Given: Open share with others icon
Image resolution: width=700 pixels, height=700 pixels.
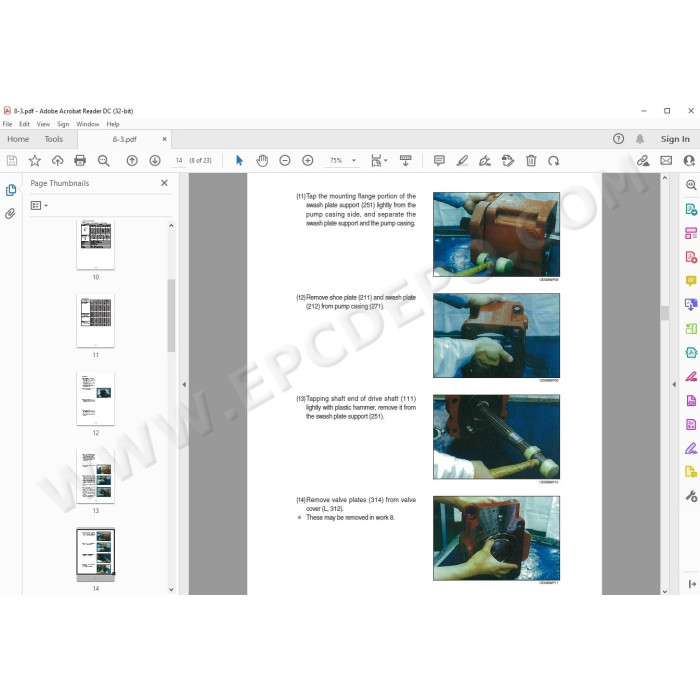Looking at the screenshot, I should pyautogui.click(x=689, y=161).
